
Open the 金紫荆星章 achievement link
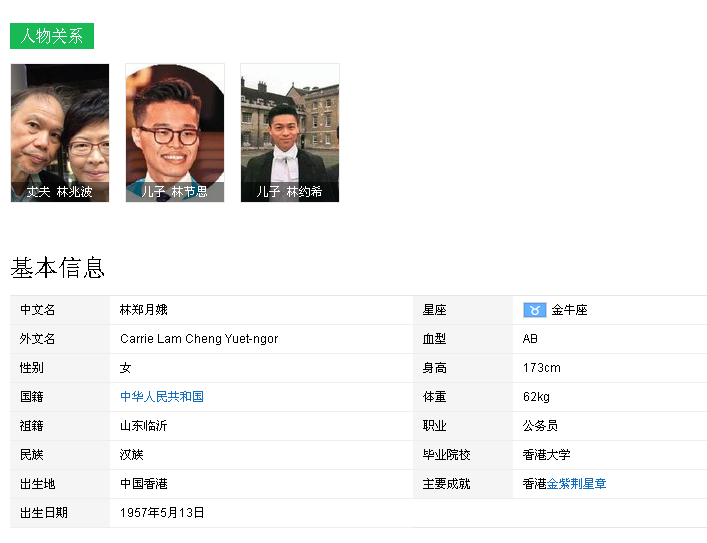[x=576, y=484]
